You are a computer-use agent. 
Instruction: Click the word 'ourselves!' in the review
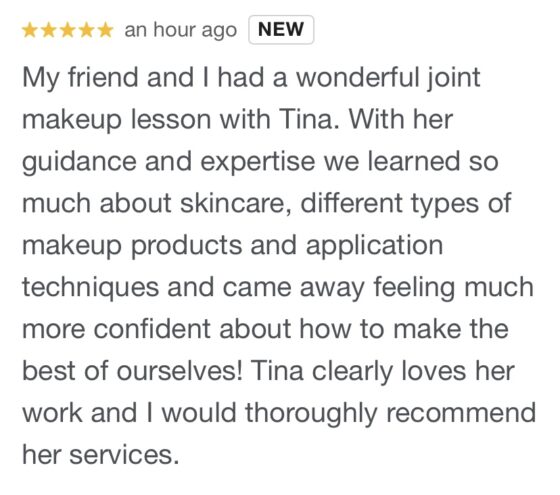click(179, 371)
